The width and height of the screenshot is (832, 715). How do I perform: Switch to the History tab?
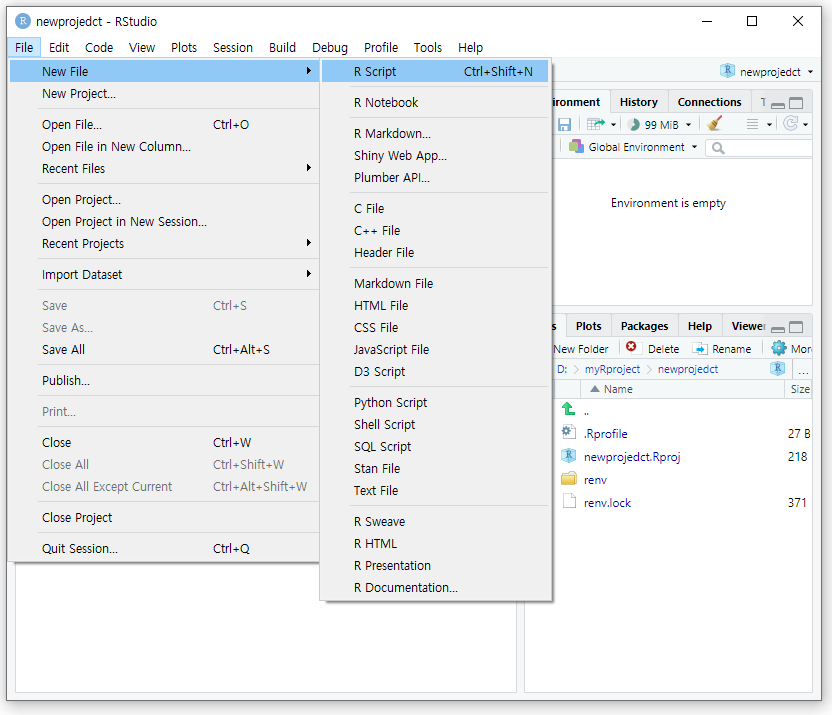click(638, 102)
